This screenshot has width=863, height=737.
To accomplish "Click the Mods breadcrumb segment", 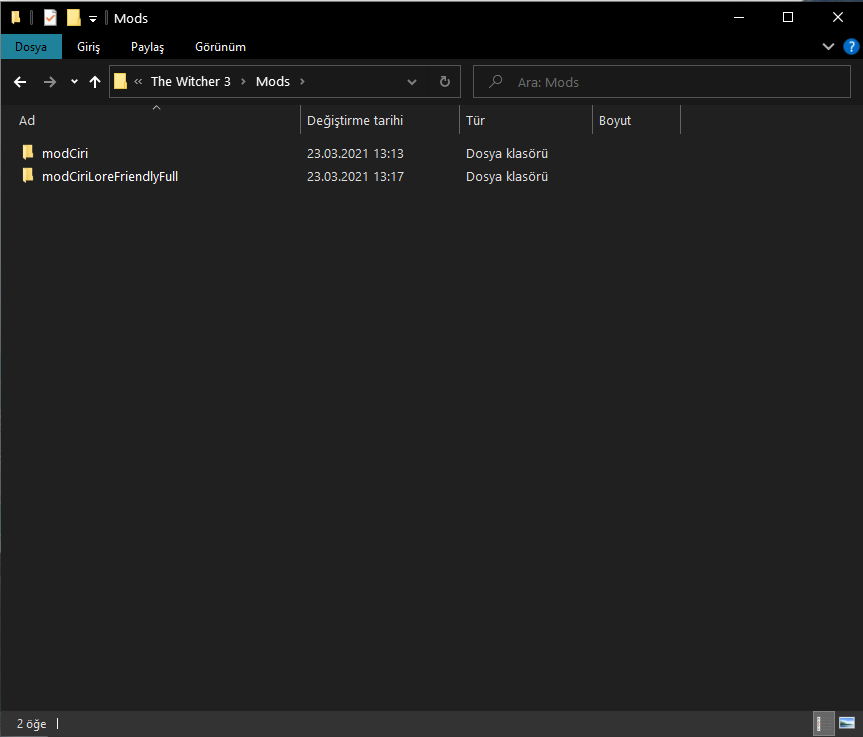I will point(273,81).
